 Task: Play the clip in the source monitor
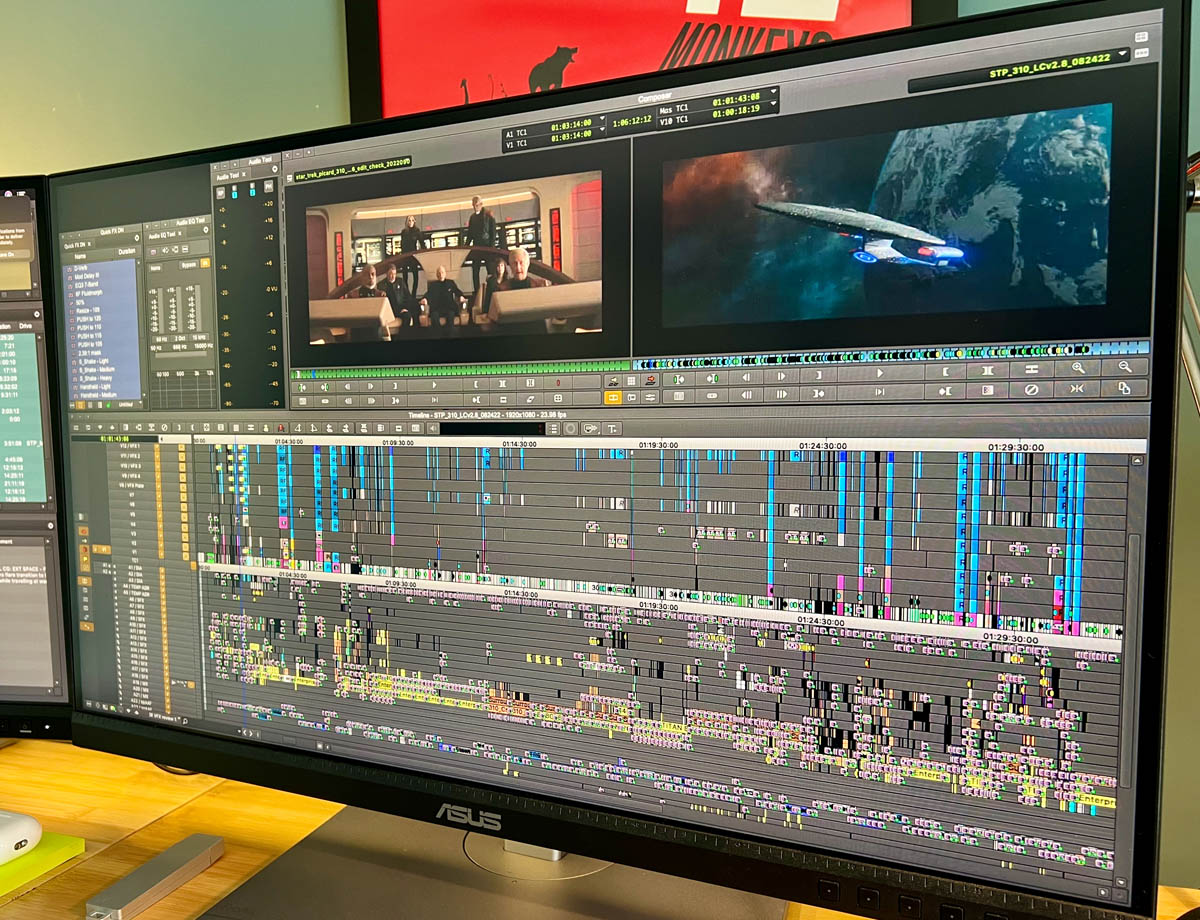click(x=434, y=385)
